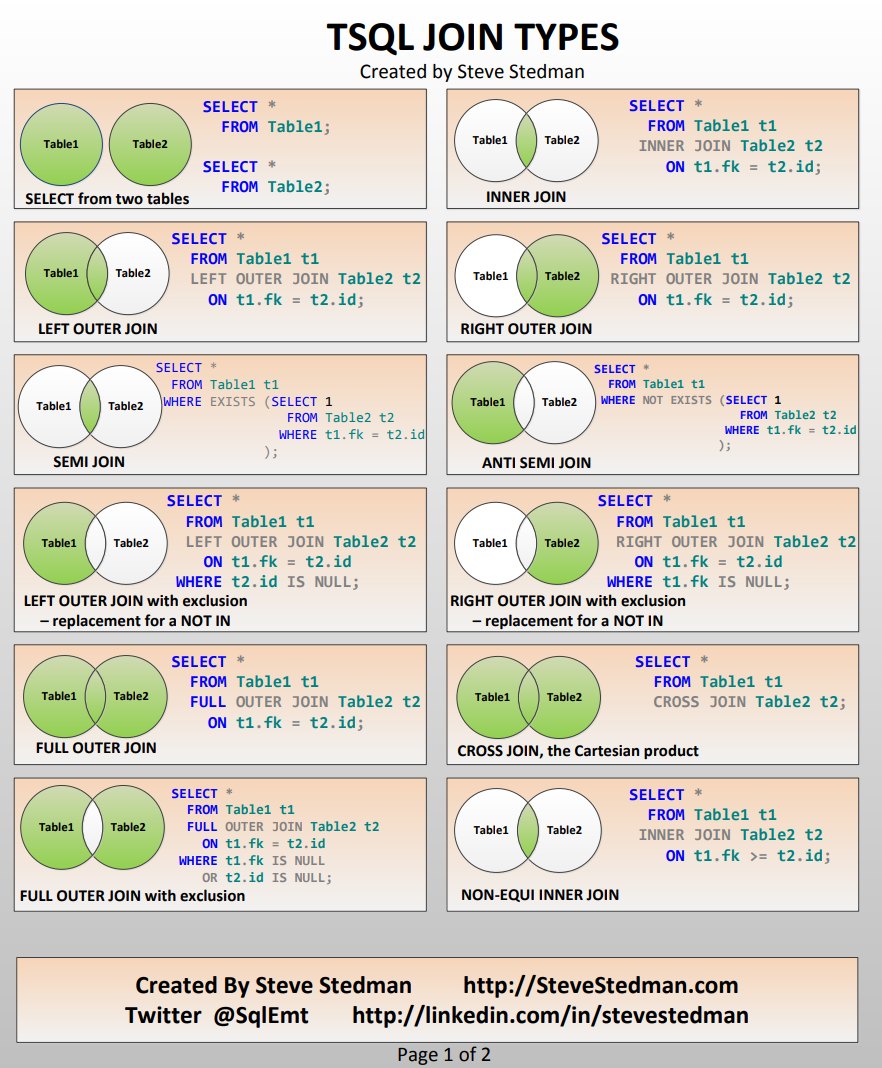Click the "FROM Table2;" code line
The image size is (882, 1068).
coord(276,187)
